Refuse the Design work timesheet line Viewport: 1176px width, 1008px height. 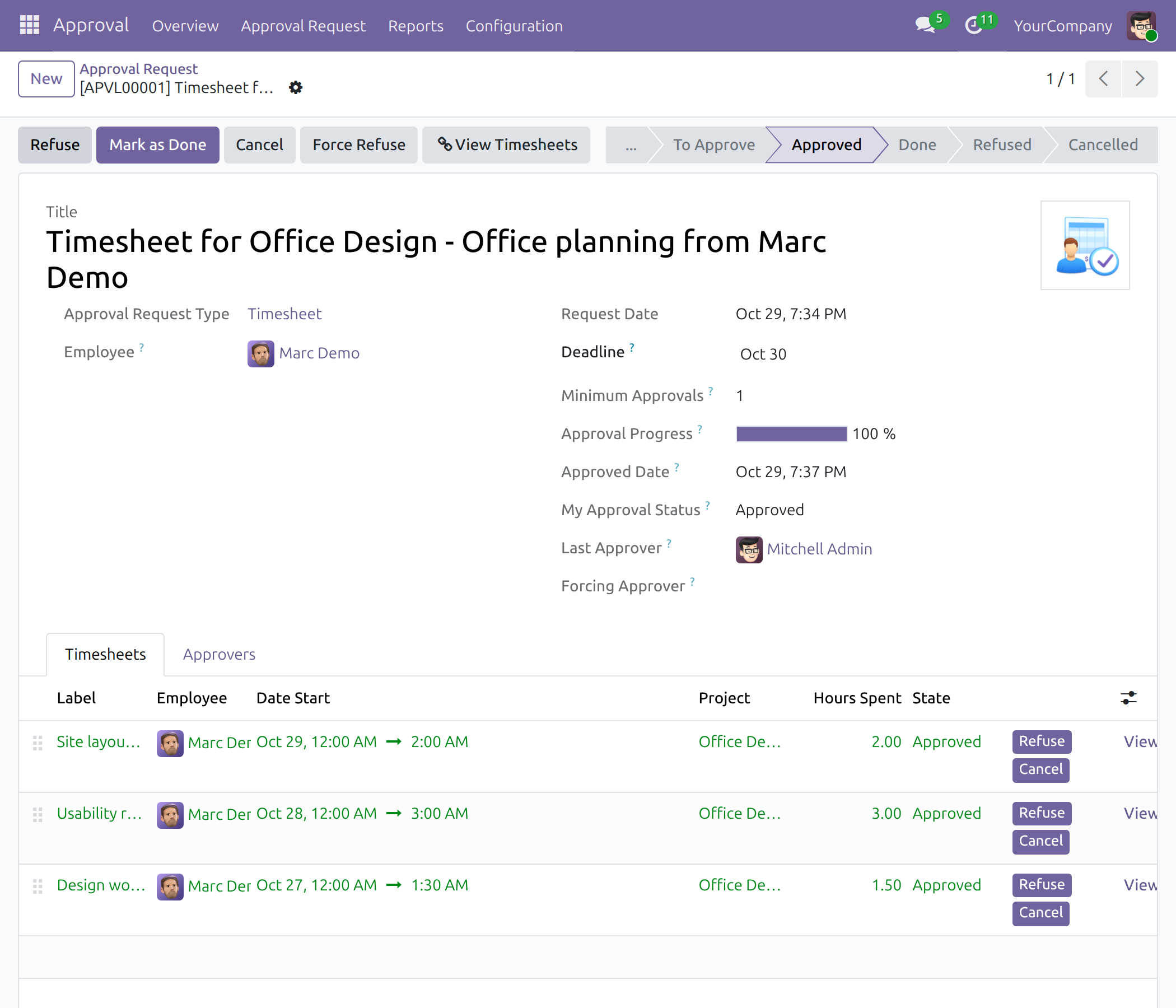point(1042,884)
